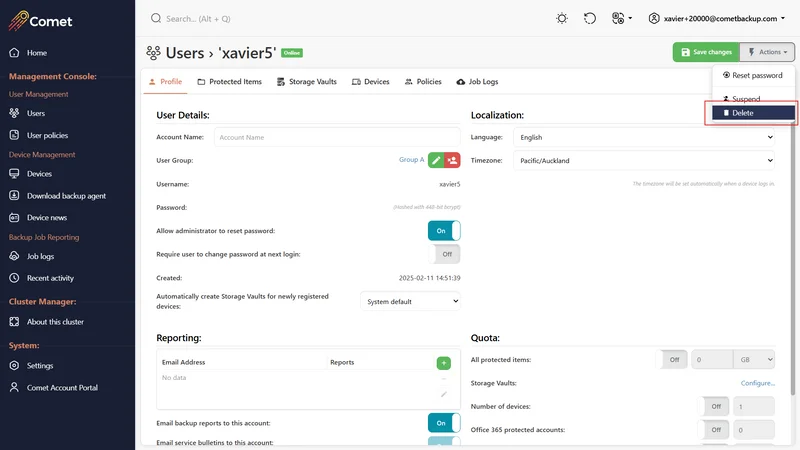Turn off Email backup reports toggle

pos(443,423)
